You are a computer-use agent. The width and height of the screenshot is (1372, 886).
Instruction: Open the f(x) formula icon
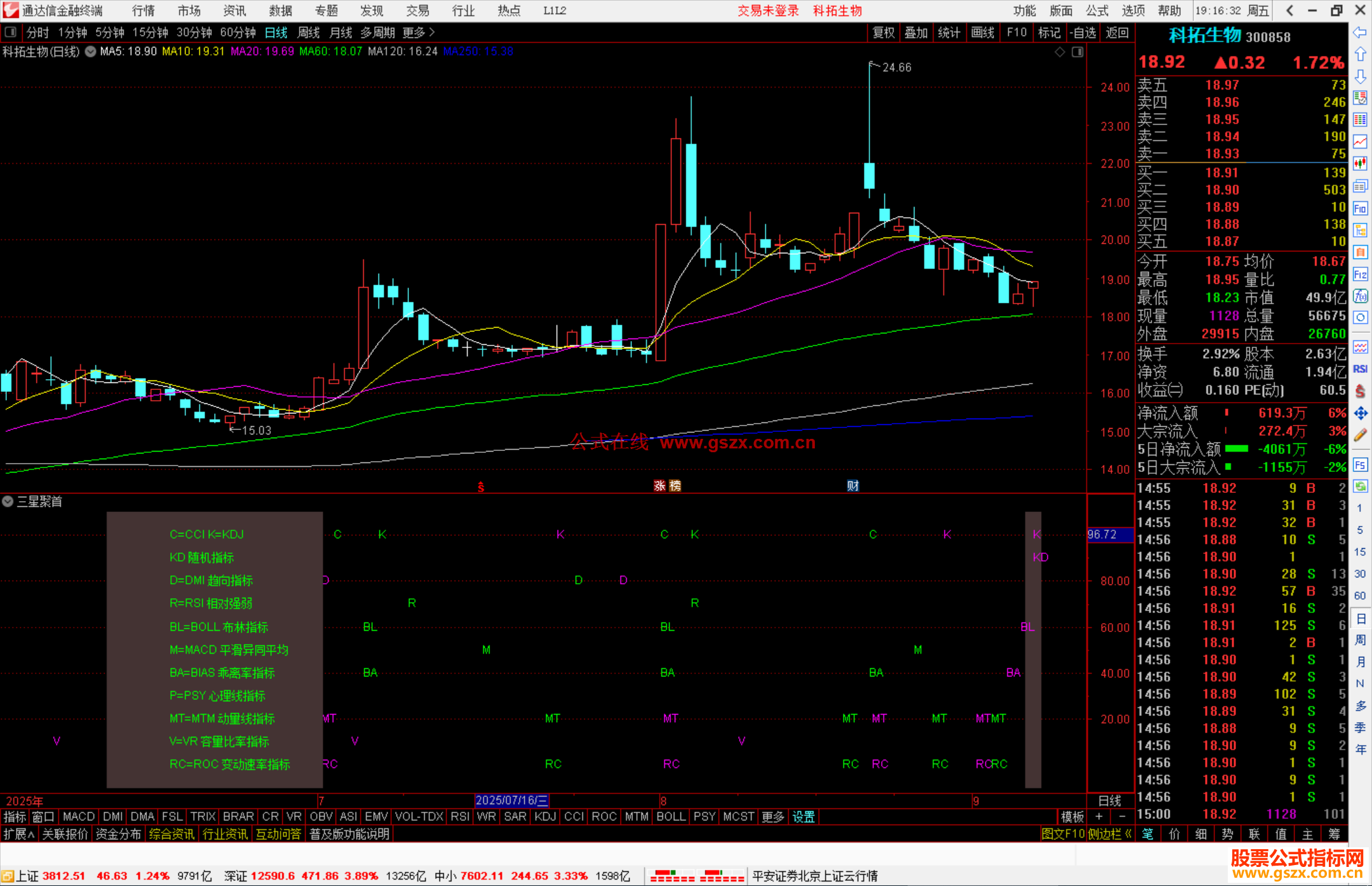coord(1360,296)
